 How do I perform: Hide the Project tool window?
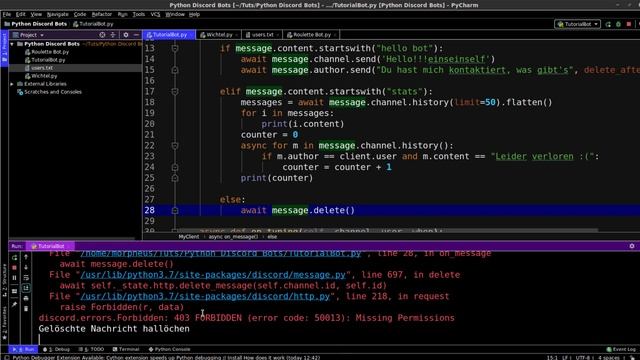(136, 35)
